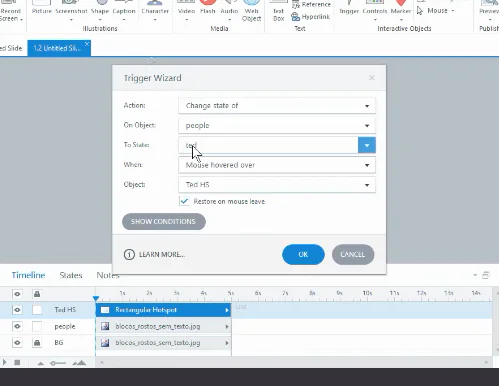Add a Hyperlink from Text group
Viewport: 499px width, 386px height.
310,17
